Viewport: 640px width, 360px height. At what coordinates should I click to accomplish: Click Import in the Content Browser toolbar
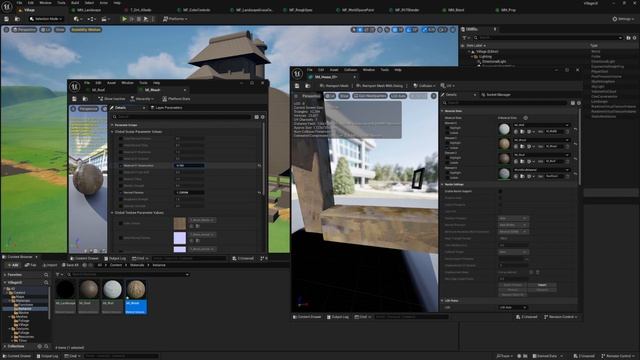tap(50, 265)
